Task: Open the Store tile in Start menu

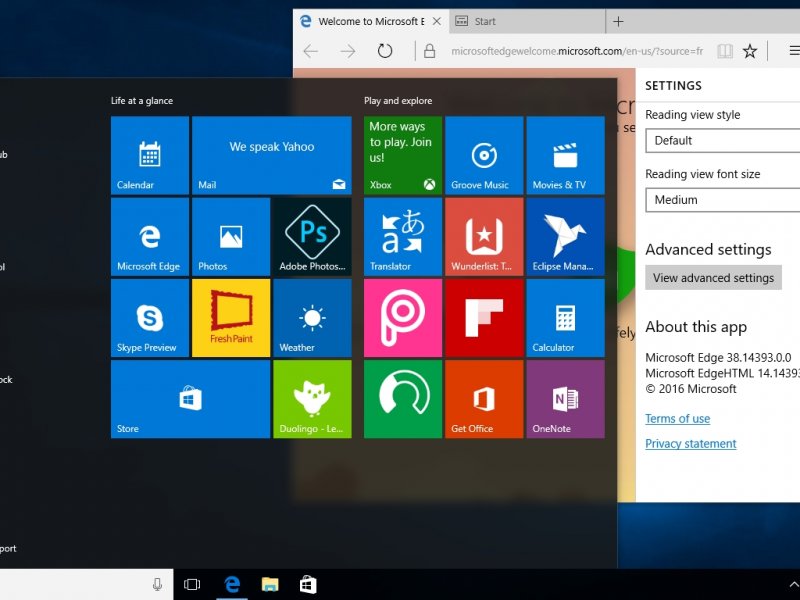Action: tap(190, 399)
